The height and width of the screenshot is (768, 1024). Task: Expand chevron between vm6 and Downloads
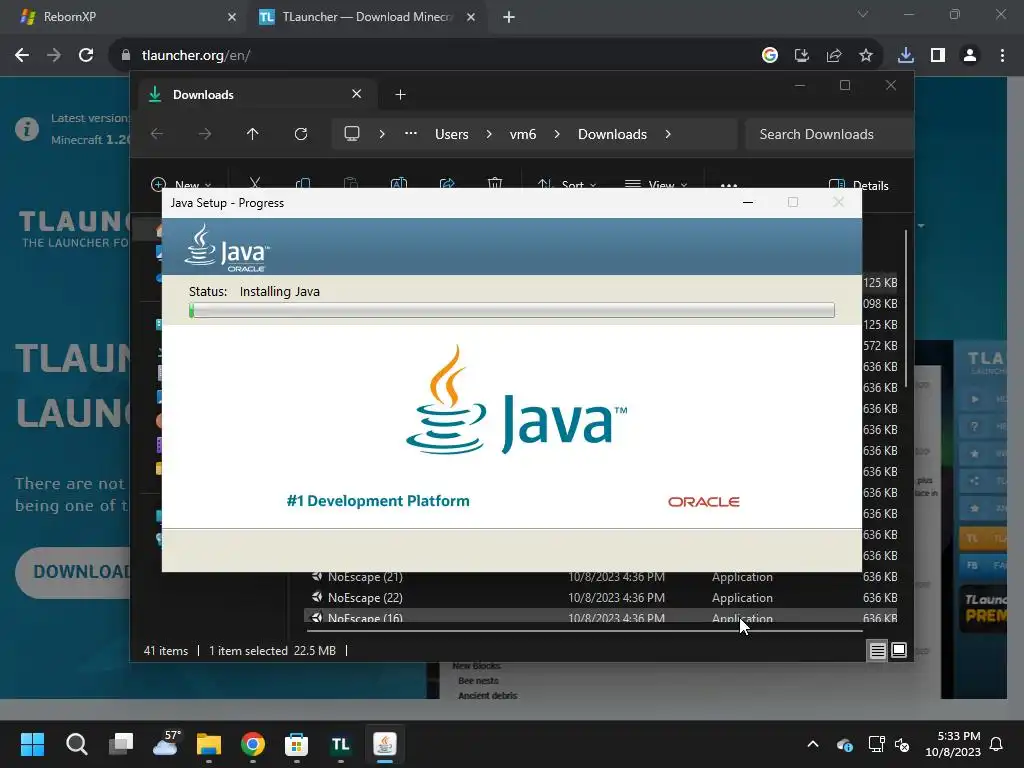556,134
